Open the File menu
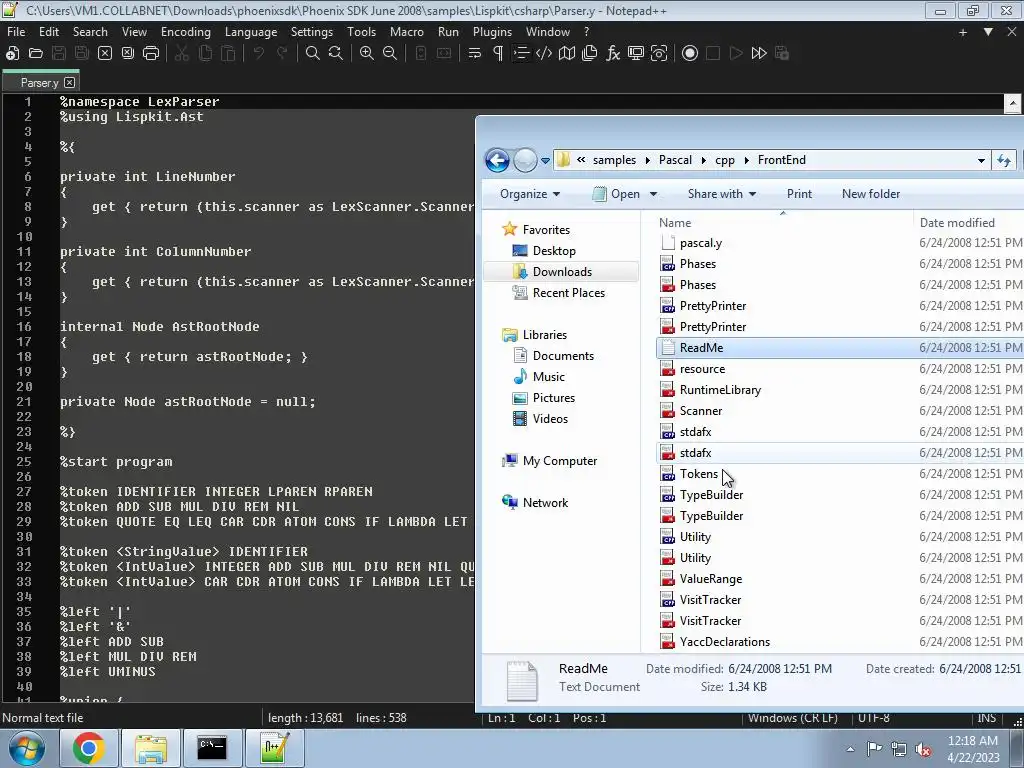The height and width of the screenshot is (768, 1024). coord(16,31)
